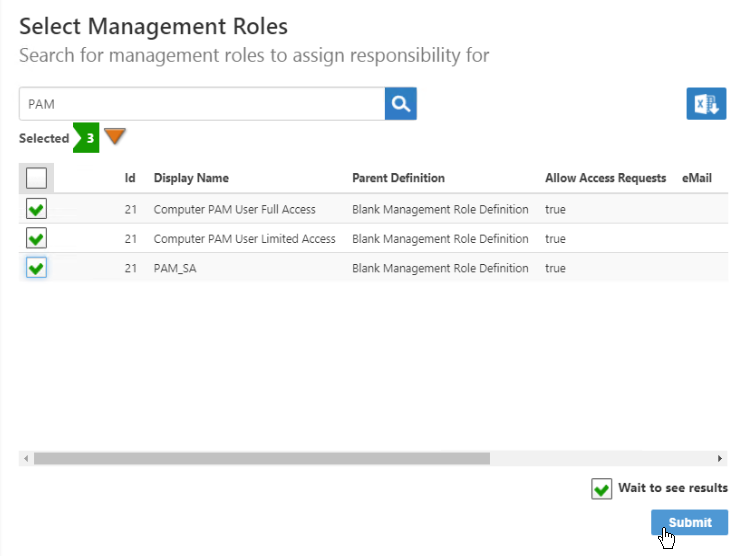Click into the PAM search field
Screen dimensions: 738x556
click(x=201, y=104)
